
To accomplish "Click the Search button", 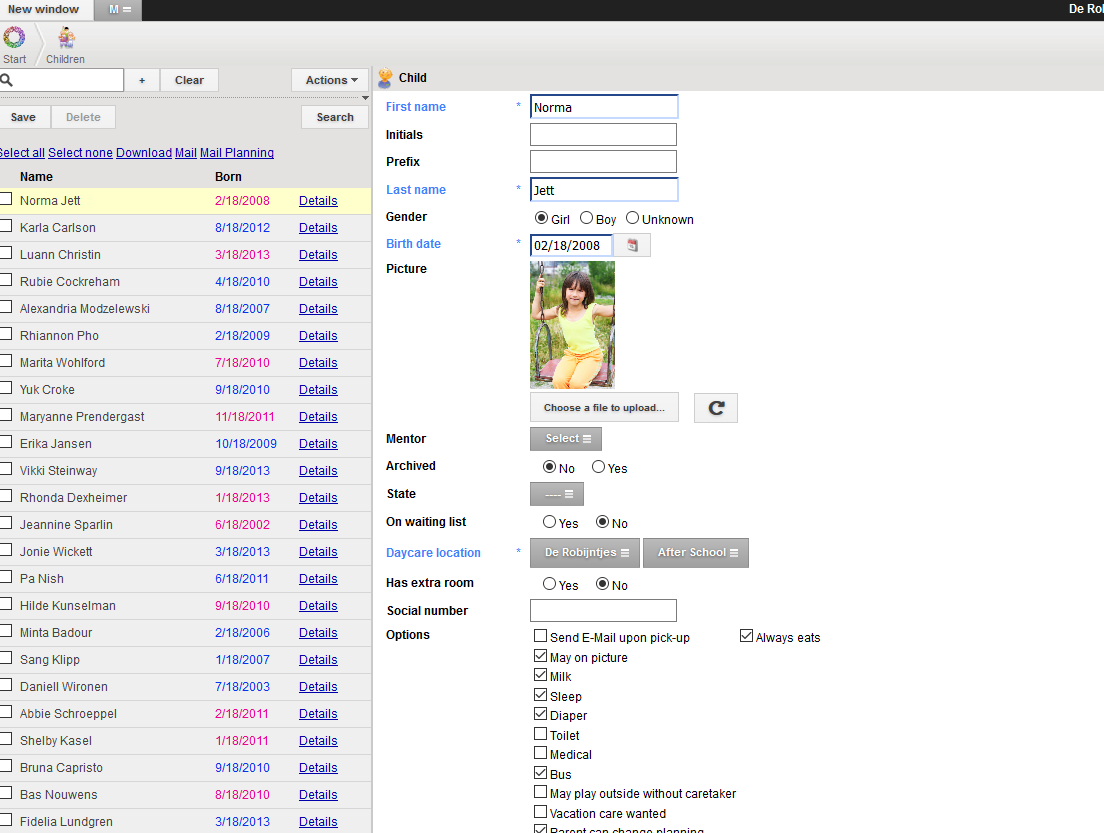I will (x=335, y=118).
